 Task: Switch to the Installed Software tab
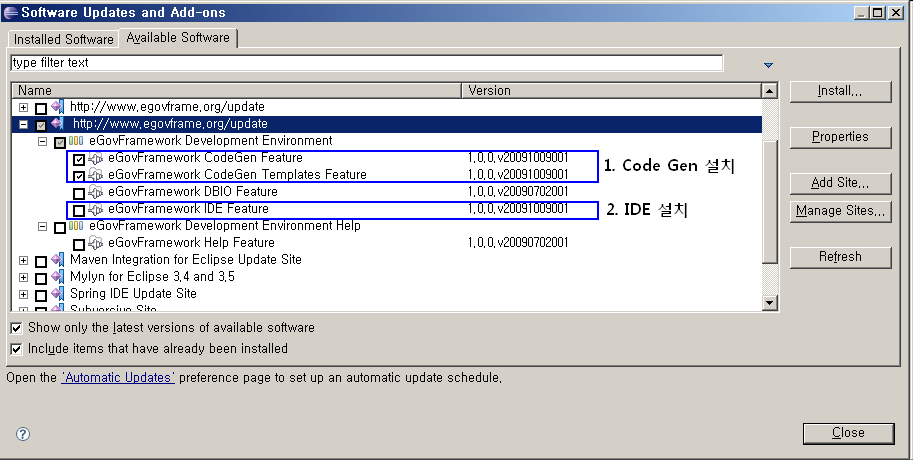tap(63, 39)
